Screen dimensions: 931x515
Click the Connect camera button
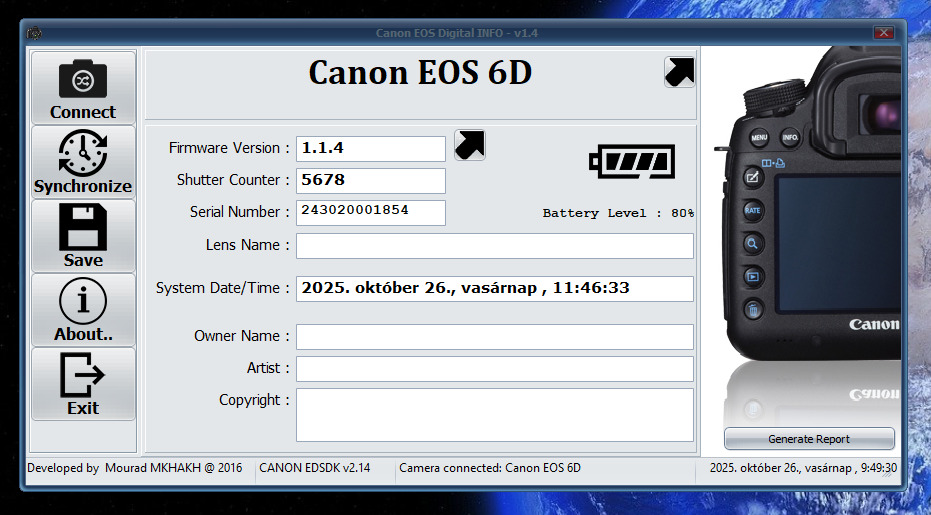[x=83, y=88]
